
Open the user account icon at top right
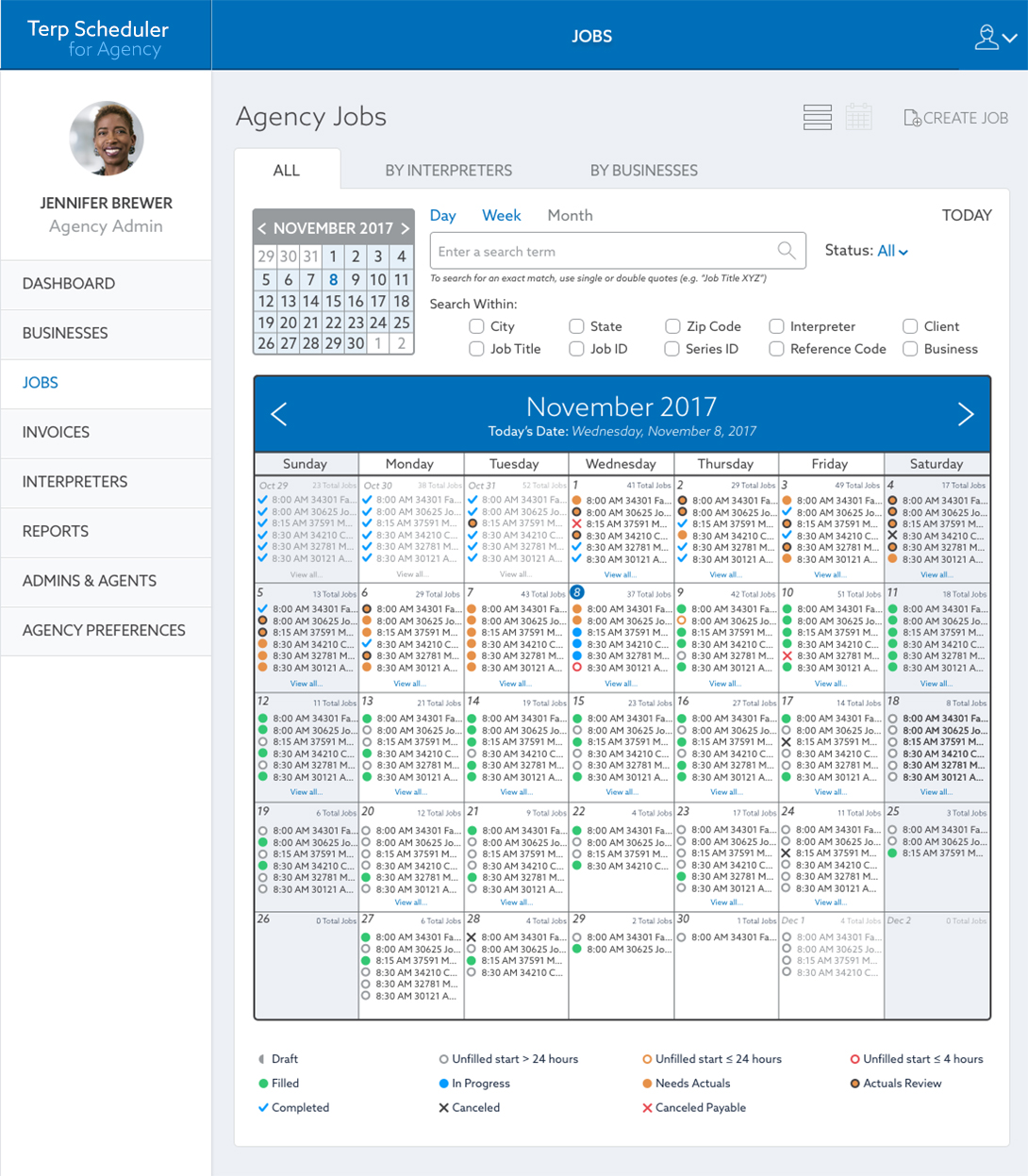[988, 35]
